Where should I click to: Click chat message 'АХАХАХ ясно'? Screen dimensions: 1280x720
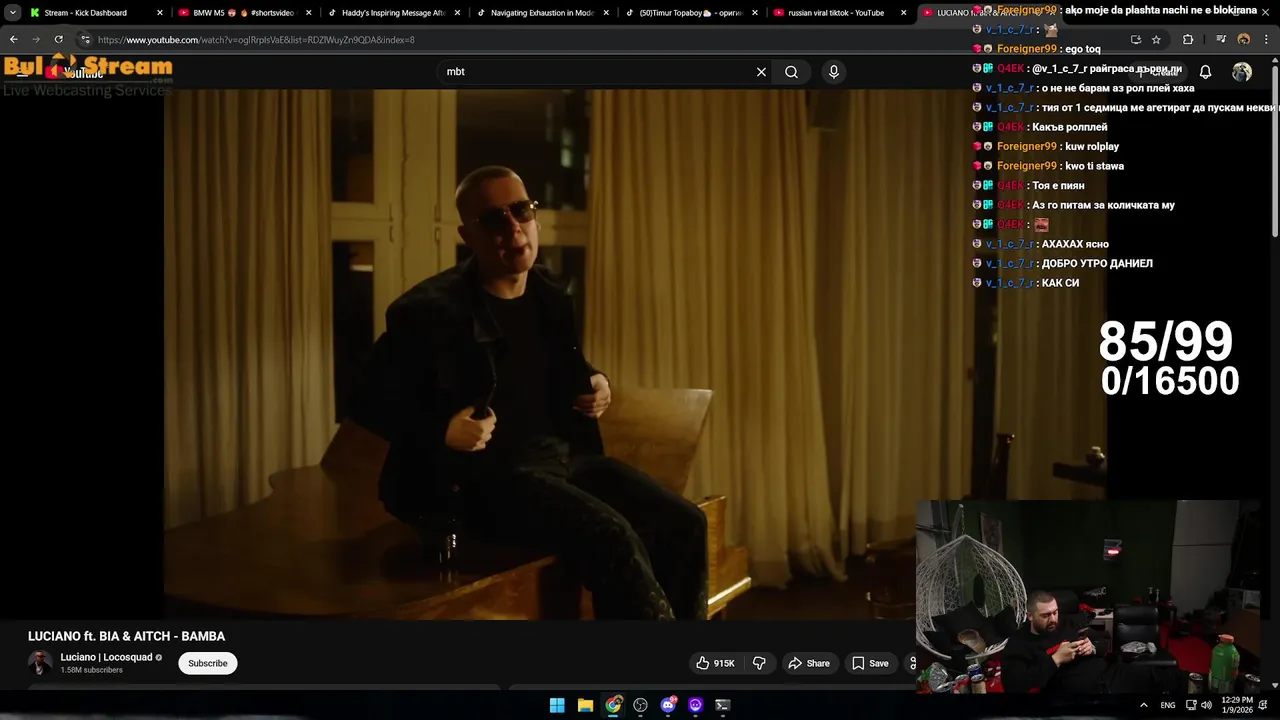point(1075,244)
